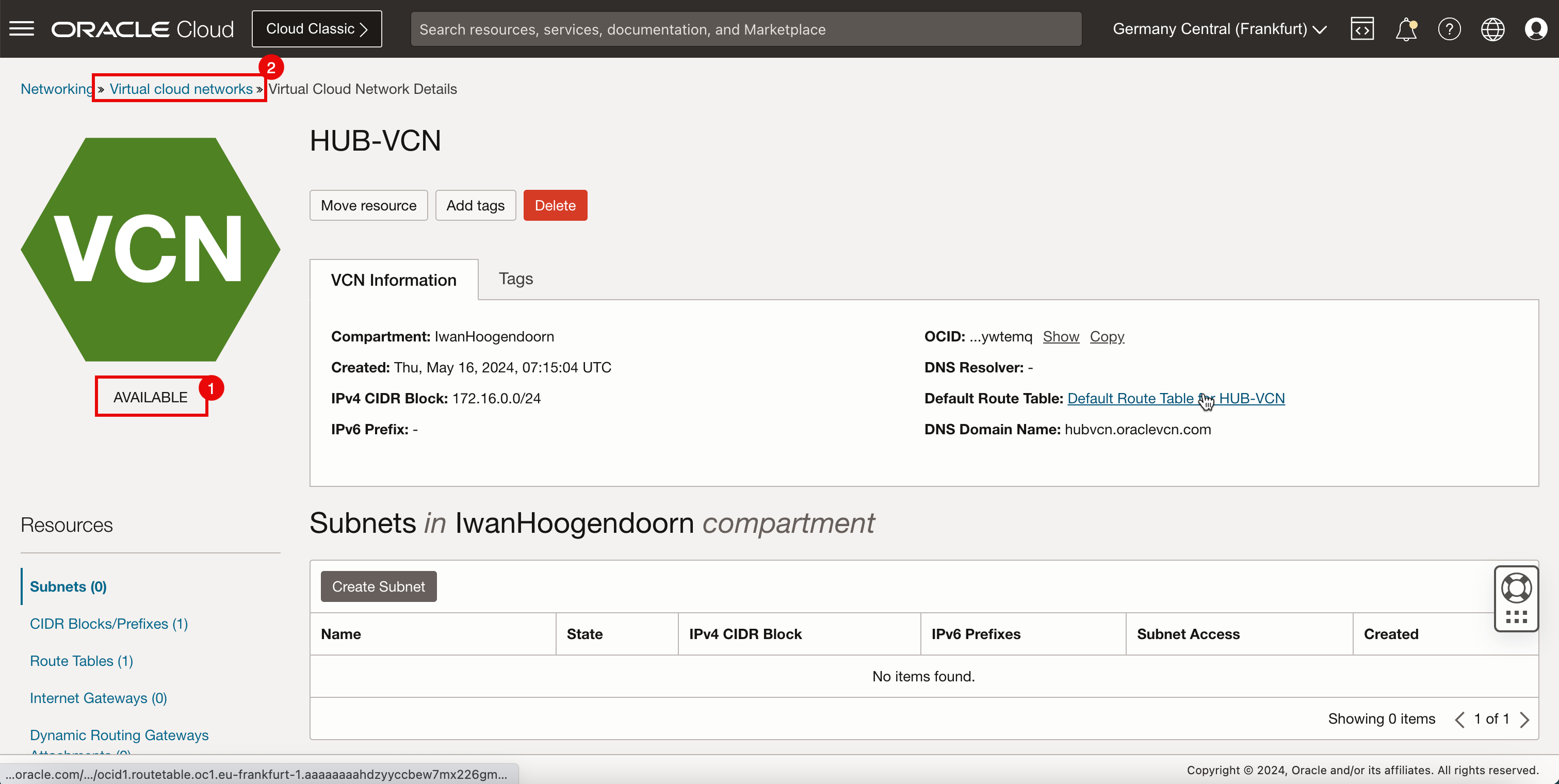Open the user profile avatar menu
The image size is (1559, 784).
pyautogui.click(x=1536, y=28)
